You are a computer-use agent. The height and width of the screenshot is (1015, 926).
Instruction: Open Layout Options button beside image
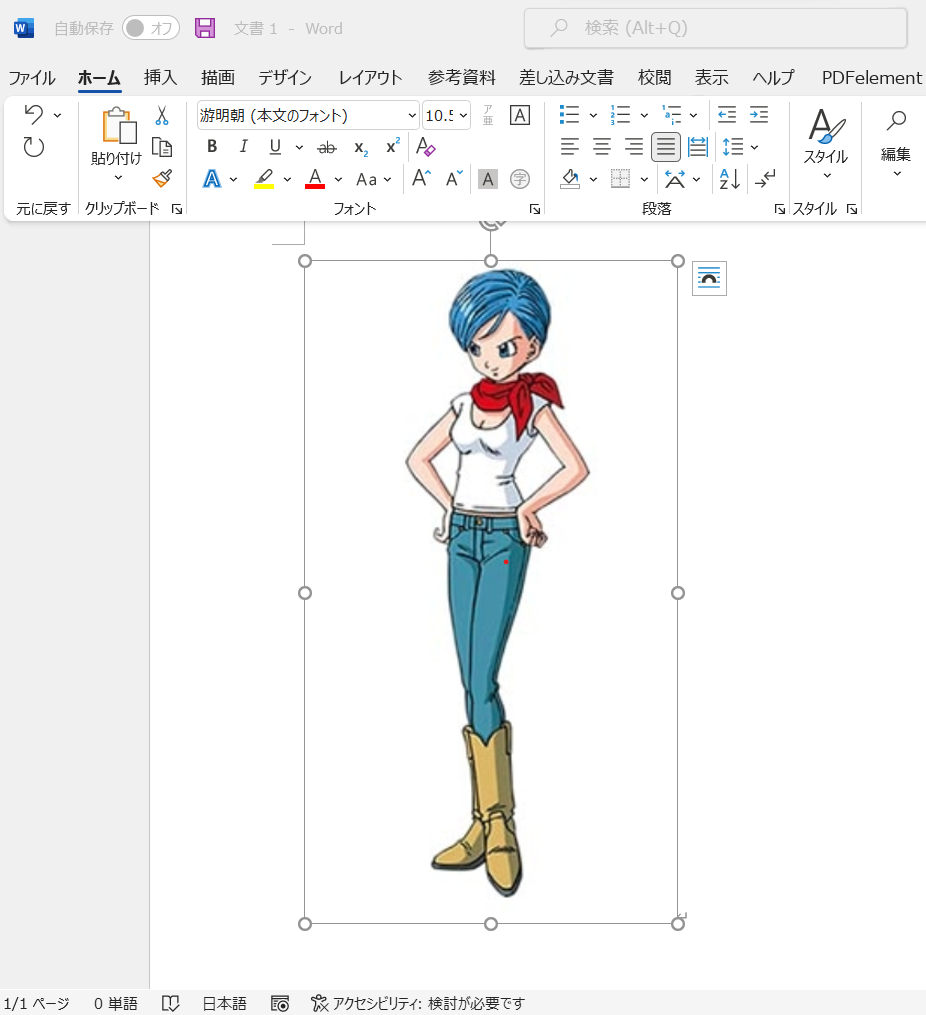coord(709,278)
